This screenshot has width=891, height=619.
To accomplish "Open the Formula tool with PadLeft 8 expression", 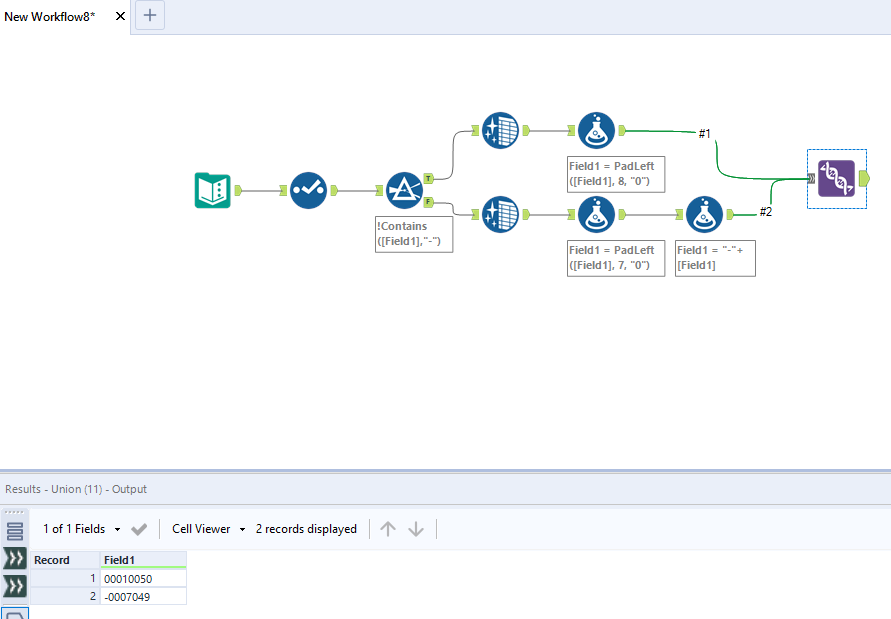I will click(x=596, y=130).
